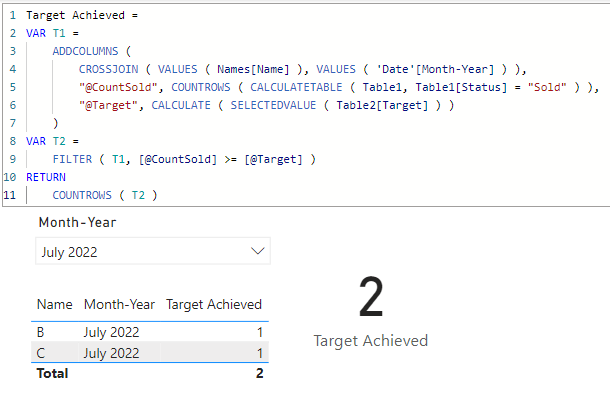Viewport: 610px width, 409px height.
Task: Place cursor on 'Target Achieved =' code line
Action: click(x=82, y=15)
